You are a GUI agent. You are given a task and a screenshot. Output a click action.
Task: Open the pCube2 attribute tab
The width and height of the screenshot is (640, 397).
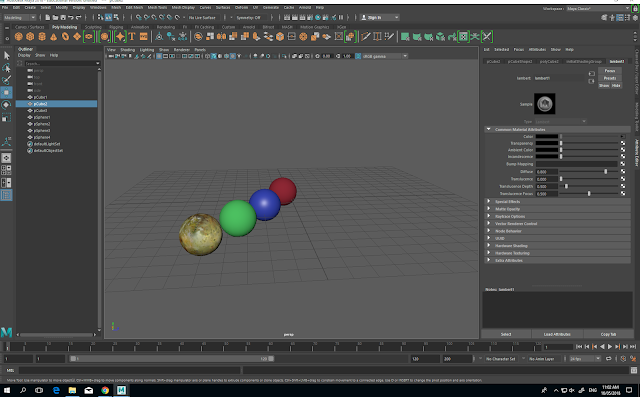click(493, 62)
